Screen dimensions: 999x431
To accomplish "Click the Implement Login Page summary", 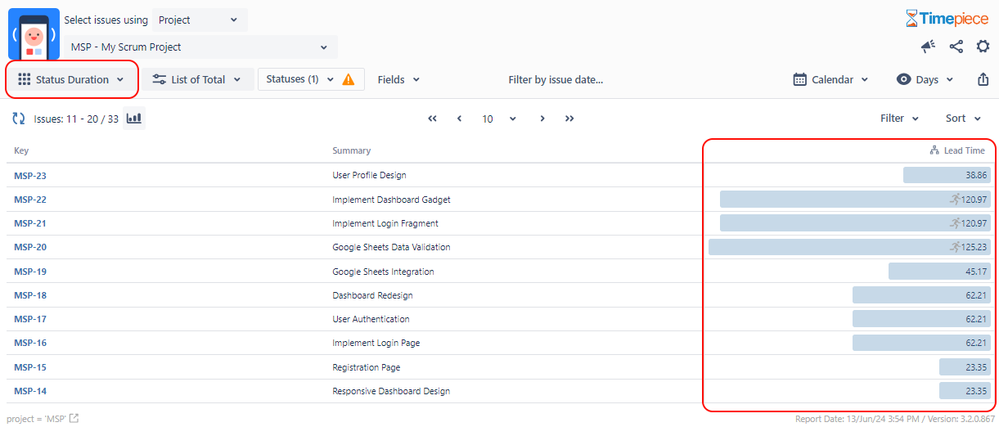I will pyautogui.click(x=376, y=343).
